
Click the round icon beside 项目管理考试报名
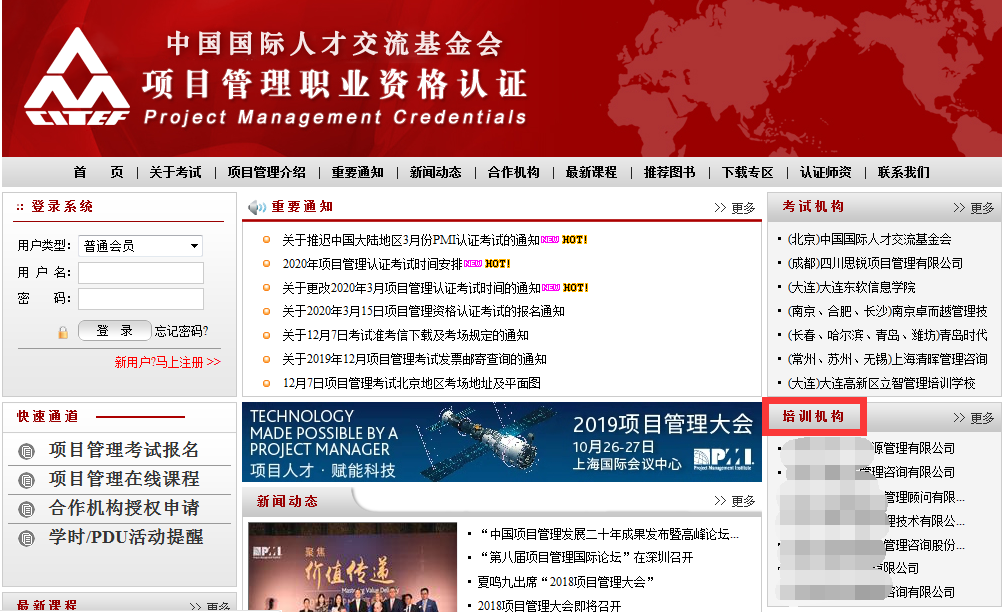(26, 451)
